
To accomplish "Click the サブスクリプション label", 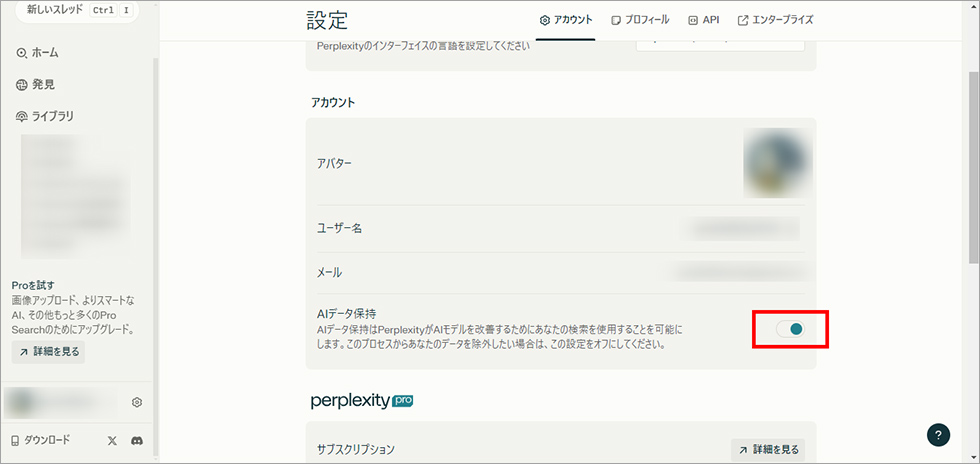I will click(x=356, y=450).
